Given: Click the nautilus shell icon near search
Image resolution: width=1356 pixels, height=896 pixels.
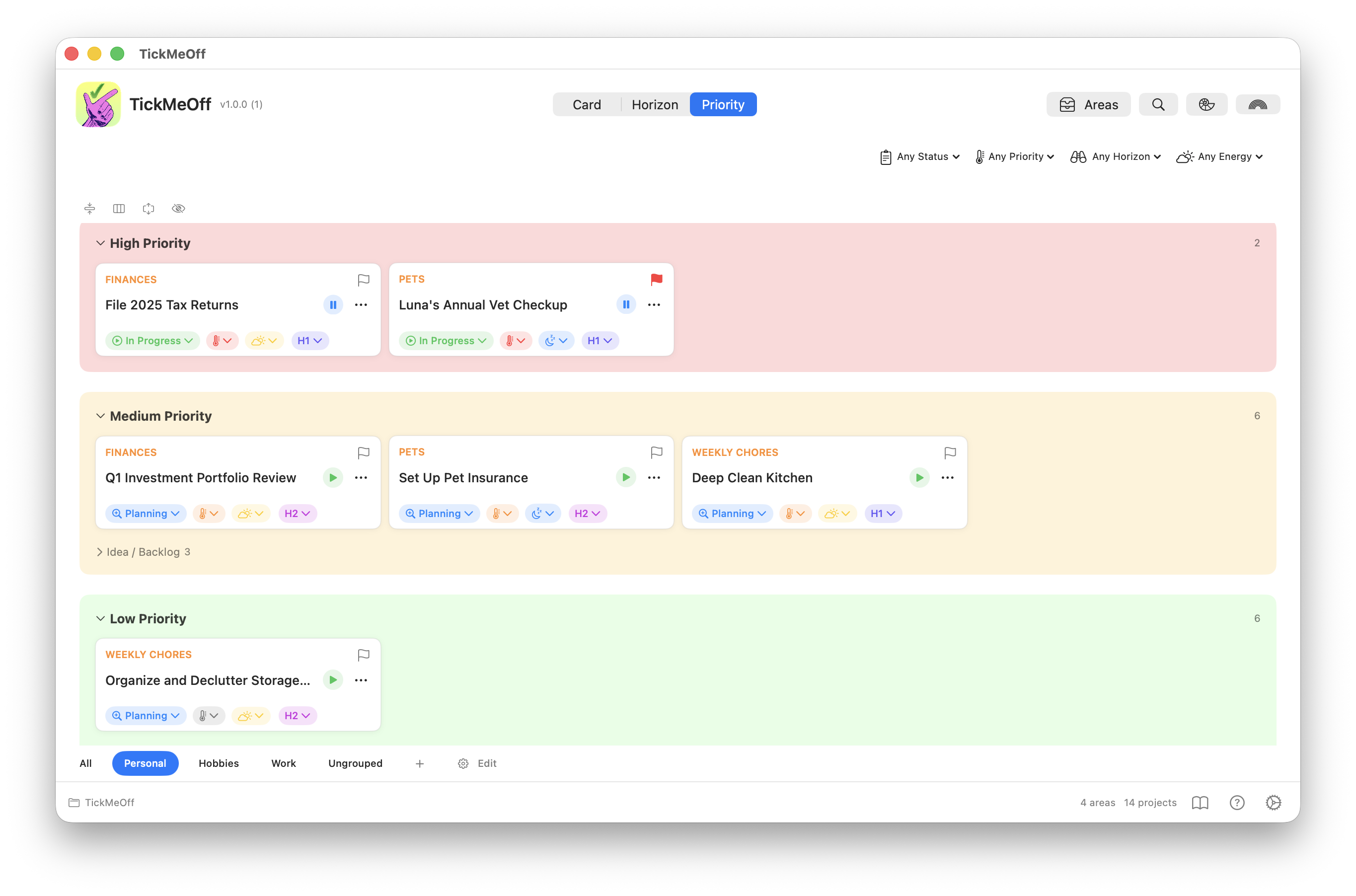Looking at the screenshot, I should click(x=1207, y=104).
